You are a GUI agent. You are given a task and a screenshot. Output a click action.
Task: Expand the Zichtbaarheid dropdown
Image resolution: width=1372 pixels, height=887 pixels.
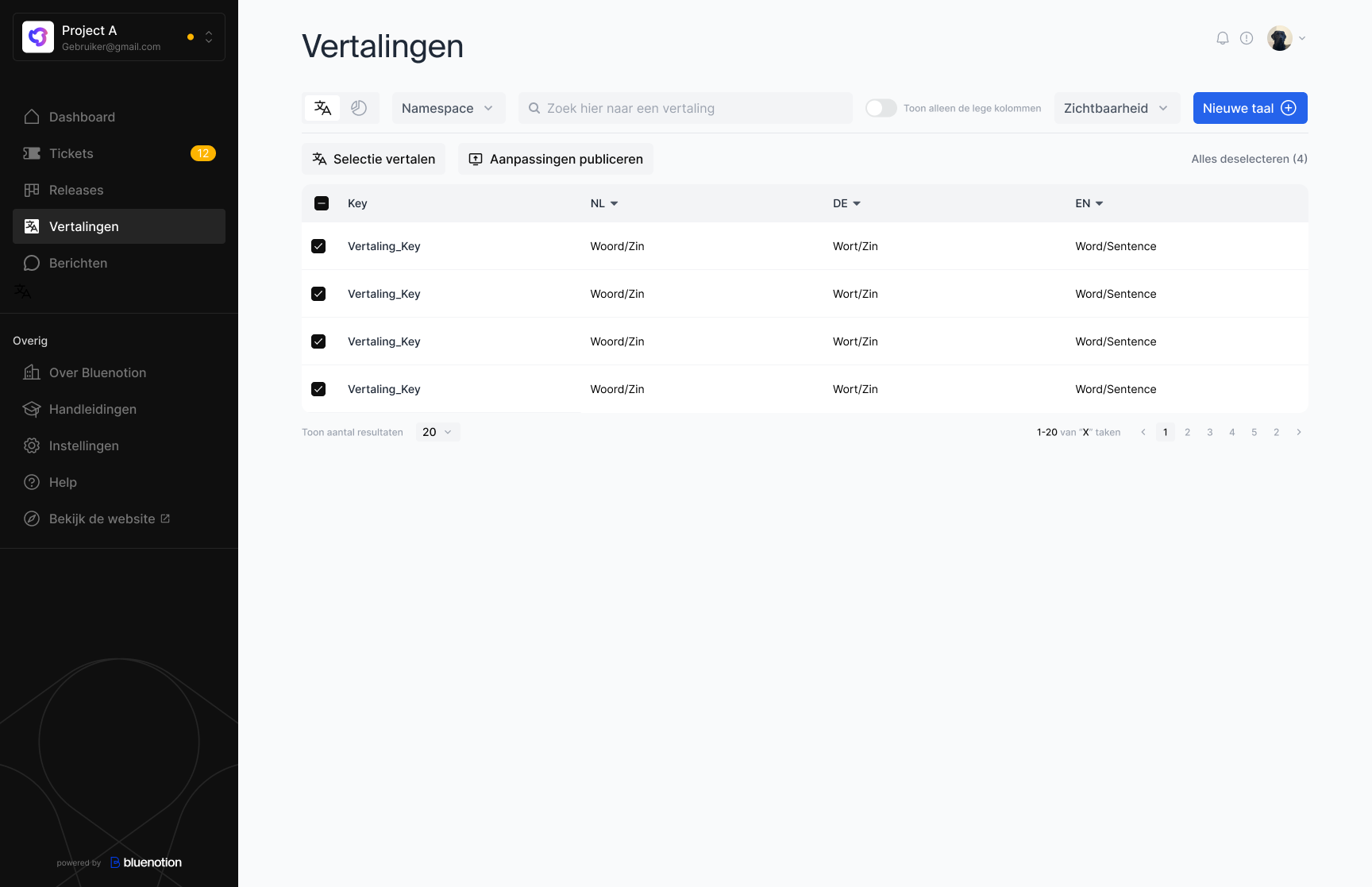tap(1116, 108)
